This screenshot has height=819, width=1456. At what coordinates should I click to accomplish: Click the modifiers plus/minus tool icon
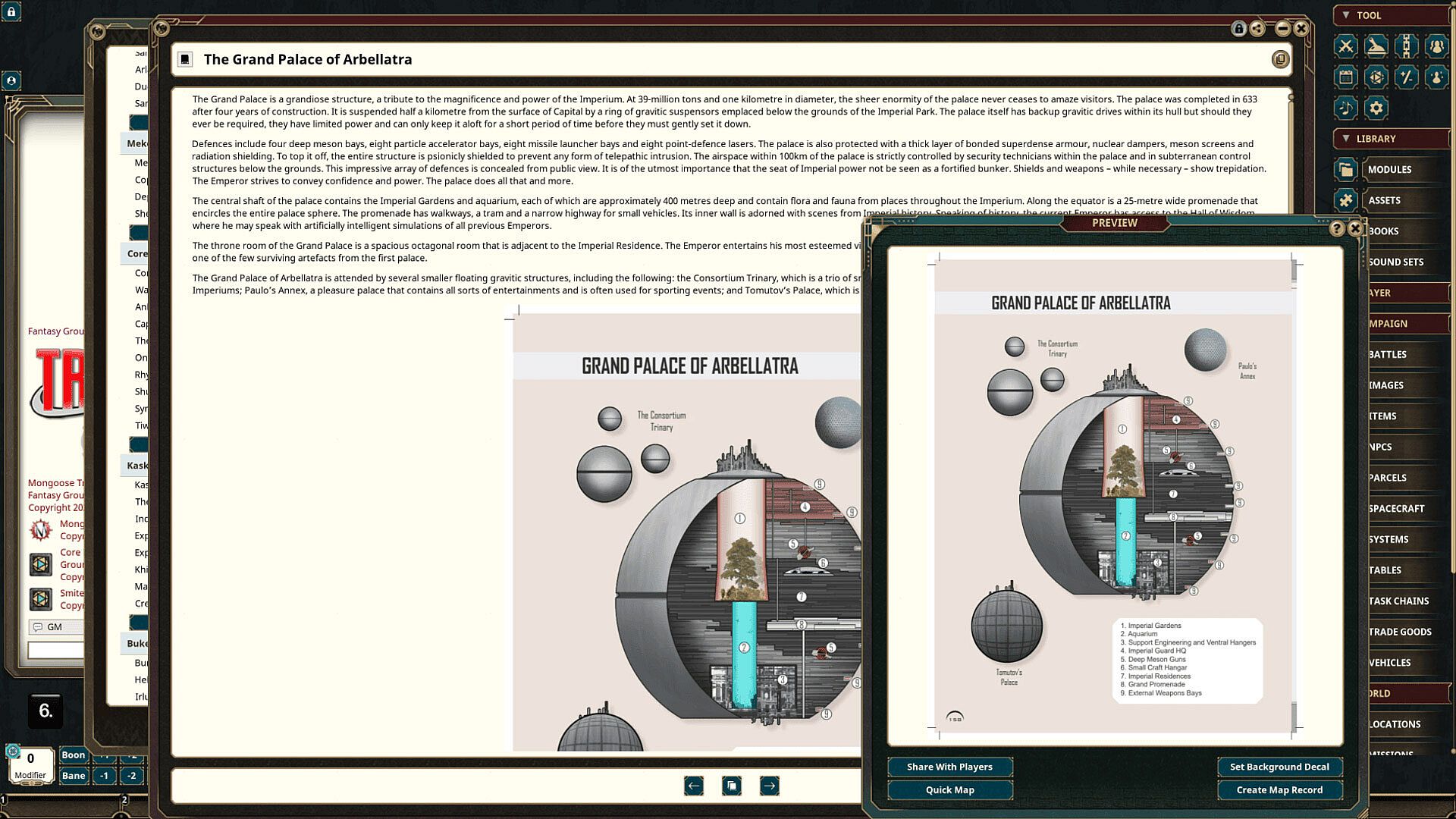1407,77
